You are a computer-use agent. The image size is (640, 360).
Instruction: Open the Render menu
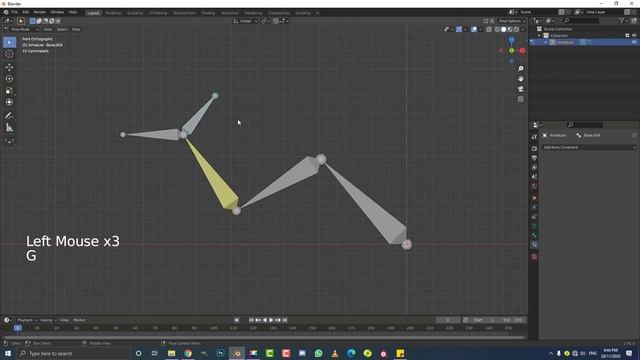[x=40, y=12]
